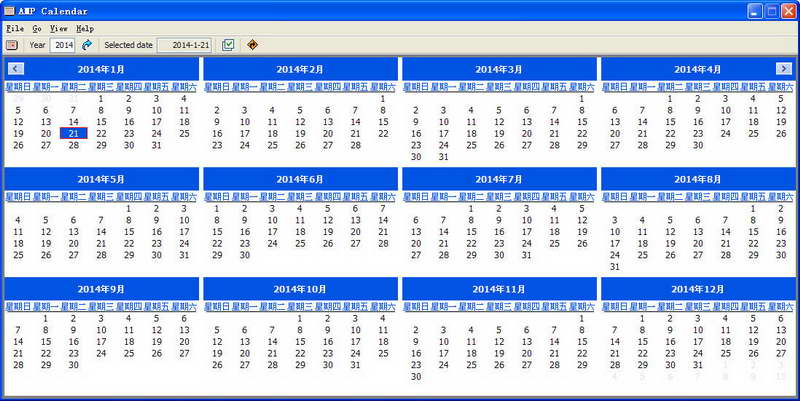Click the 2014年3月 month header
The width and height of the screenshot is (800, 401).
click(x=499, y=69)
